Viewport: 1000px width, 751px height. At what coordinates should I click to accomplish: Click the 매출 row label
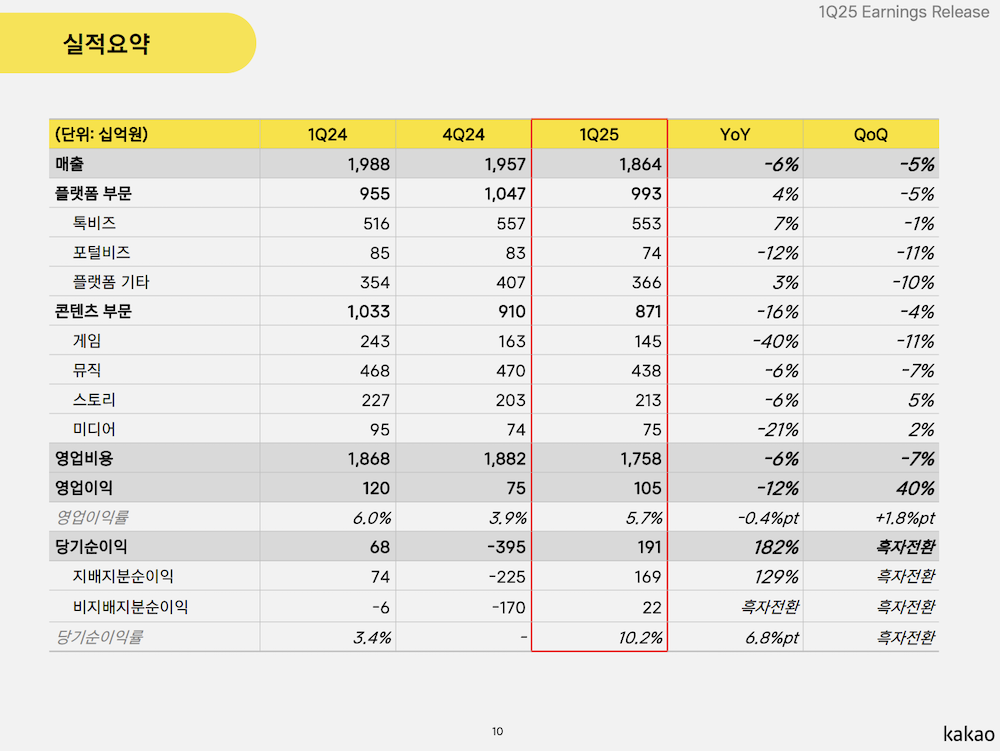tap(70, 164)
